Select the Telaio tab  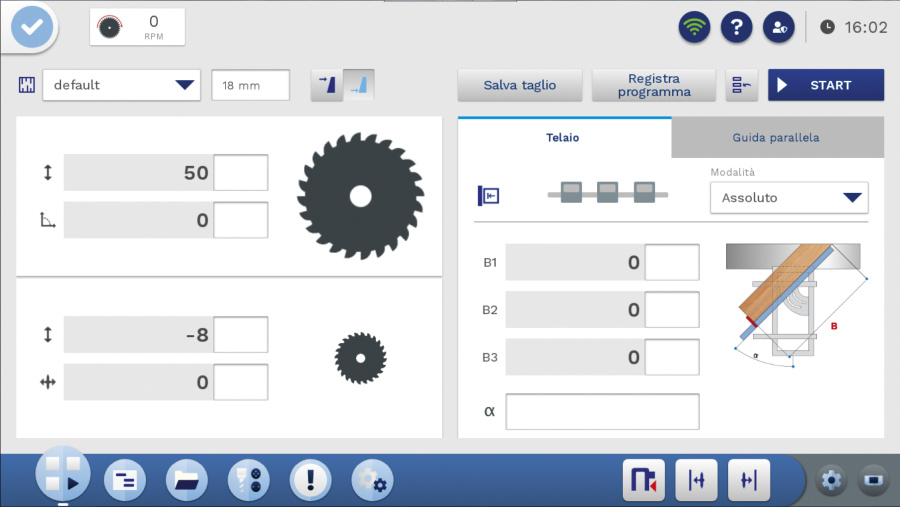coord(564,138)
